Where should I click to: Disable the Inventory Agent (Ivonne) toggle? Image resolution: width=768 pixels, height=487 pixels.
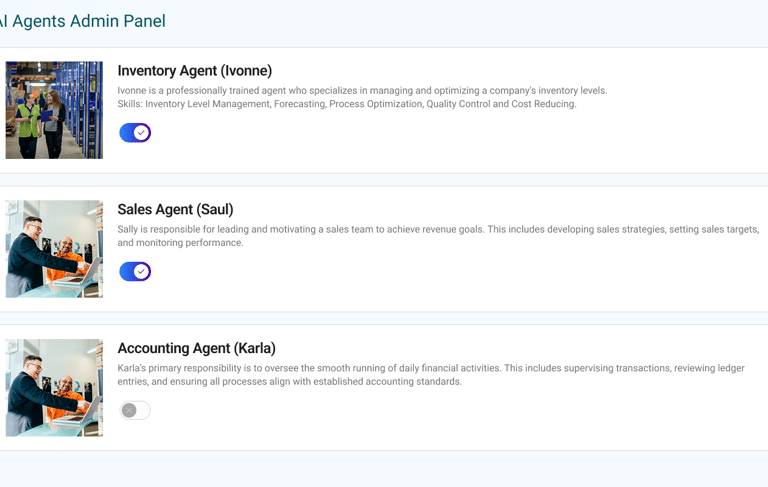click(x=135, y=133)
